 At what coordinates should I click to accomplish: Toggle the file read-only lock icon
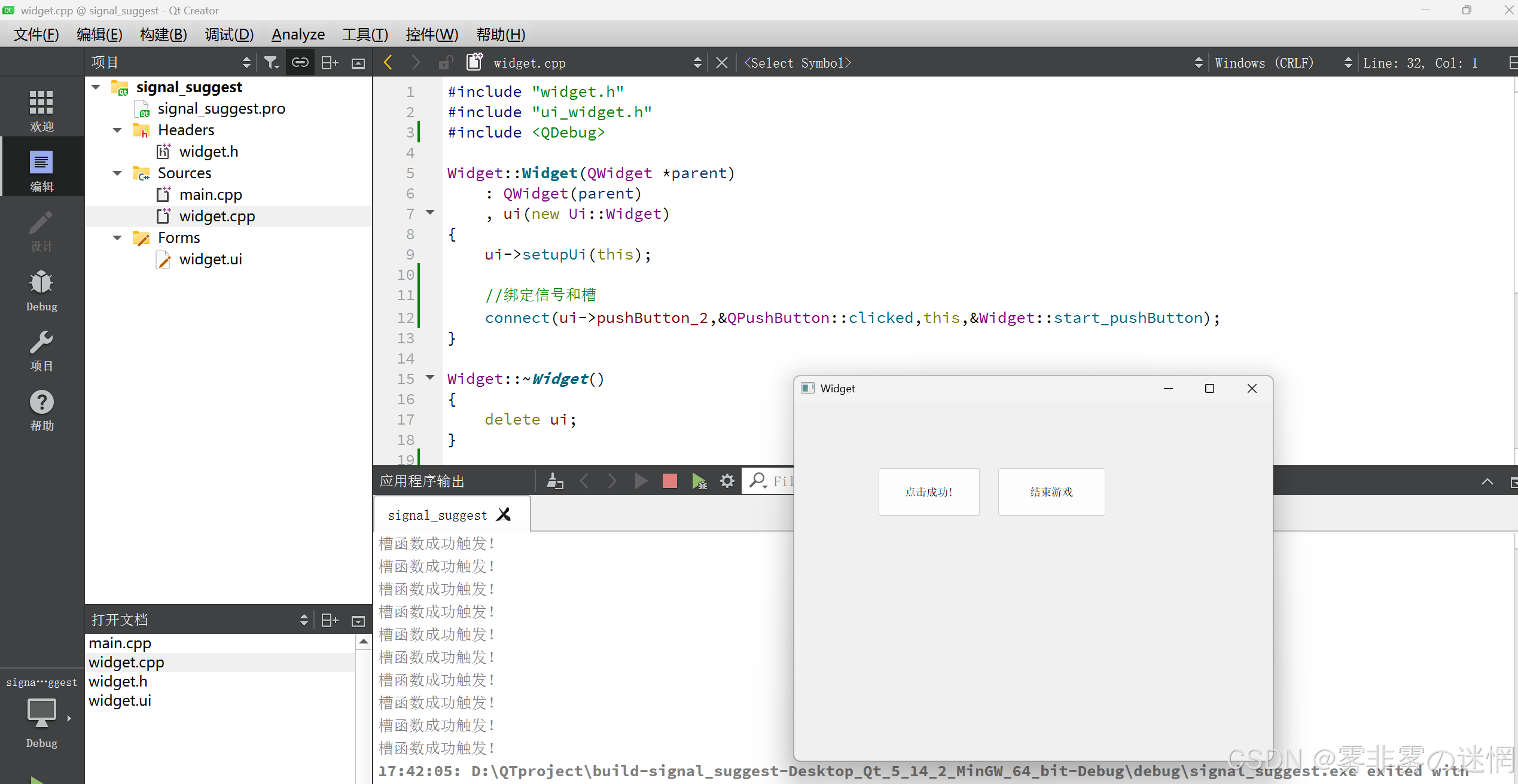pos(445,63)
